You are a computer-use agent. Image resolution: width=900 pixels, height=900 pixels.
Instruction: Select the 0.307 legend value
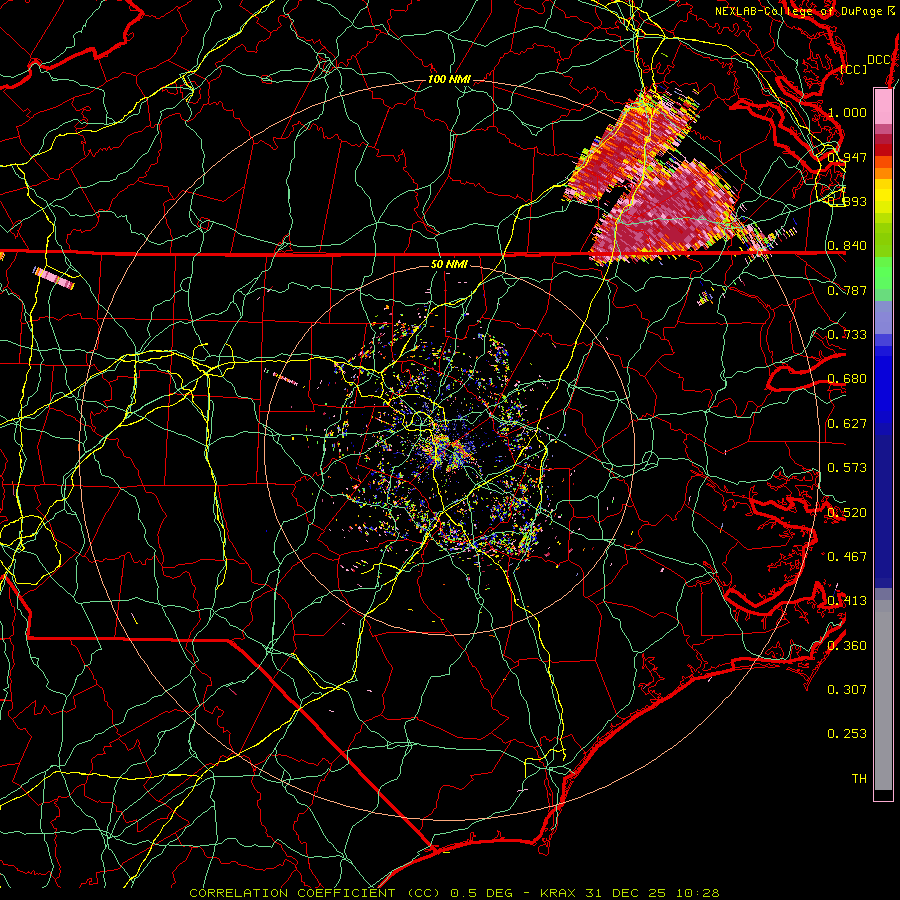click(847, 689)
